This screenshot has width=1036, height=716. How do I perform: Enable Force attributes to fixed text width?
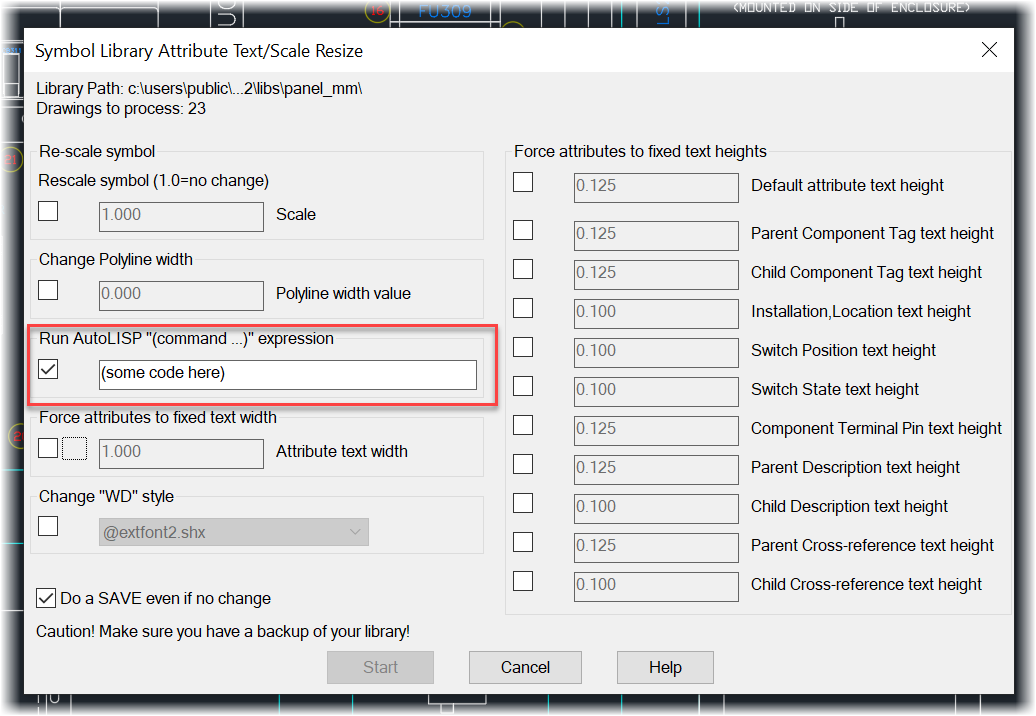pyautogui.click(x=47, y=447)
